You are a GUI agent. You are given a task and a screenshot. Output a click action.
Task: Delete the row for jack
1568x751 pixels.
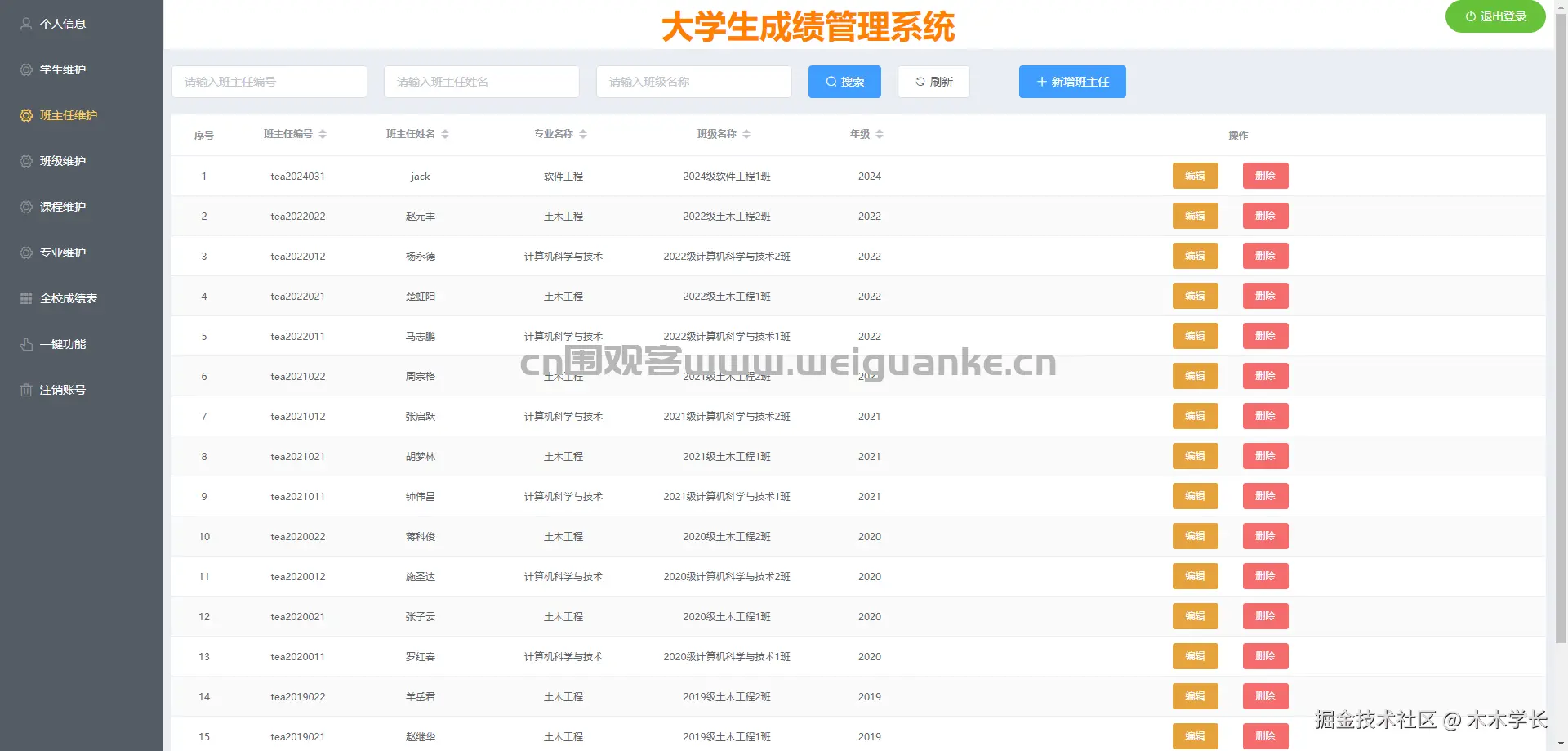pos(1265,176)
